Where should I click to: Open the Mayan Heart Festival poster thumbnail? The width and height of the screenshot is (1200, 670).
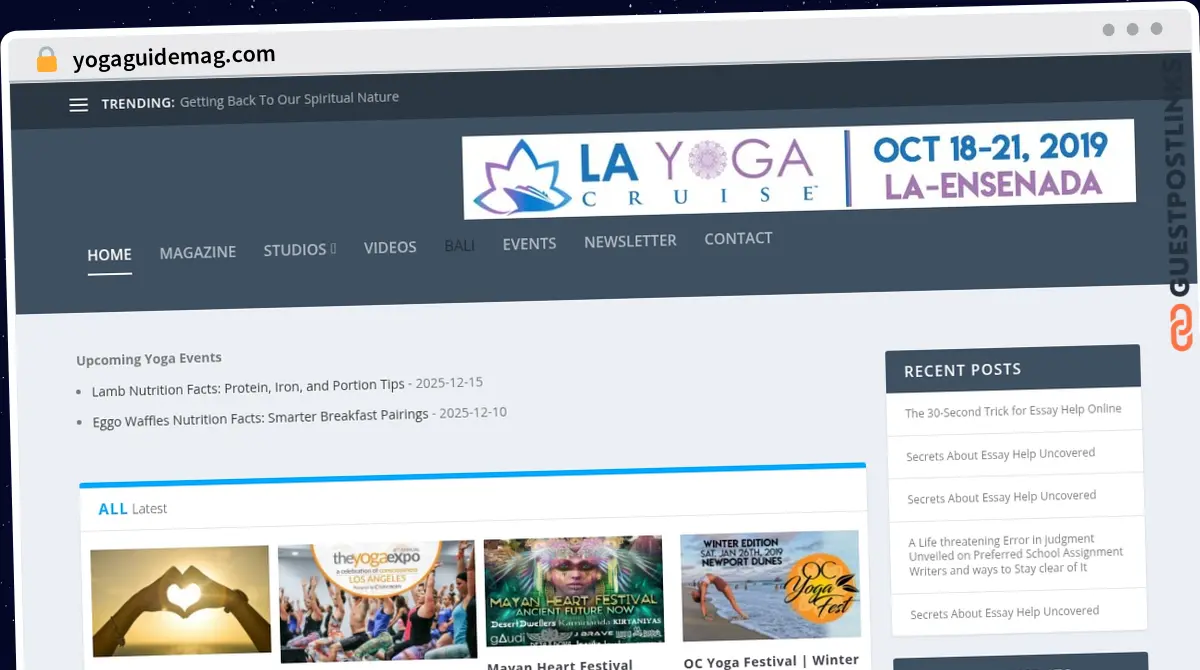[x=574, y=591]
